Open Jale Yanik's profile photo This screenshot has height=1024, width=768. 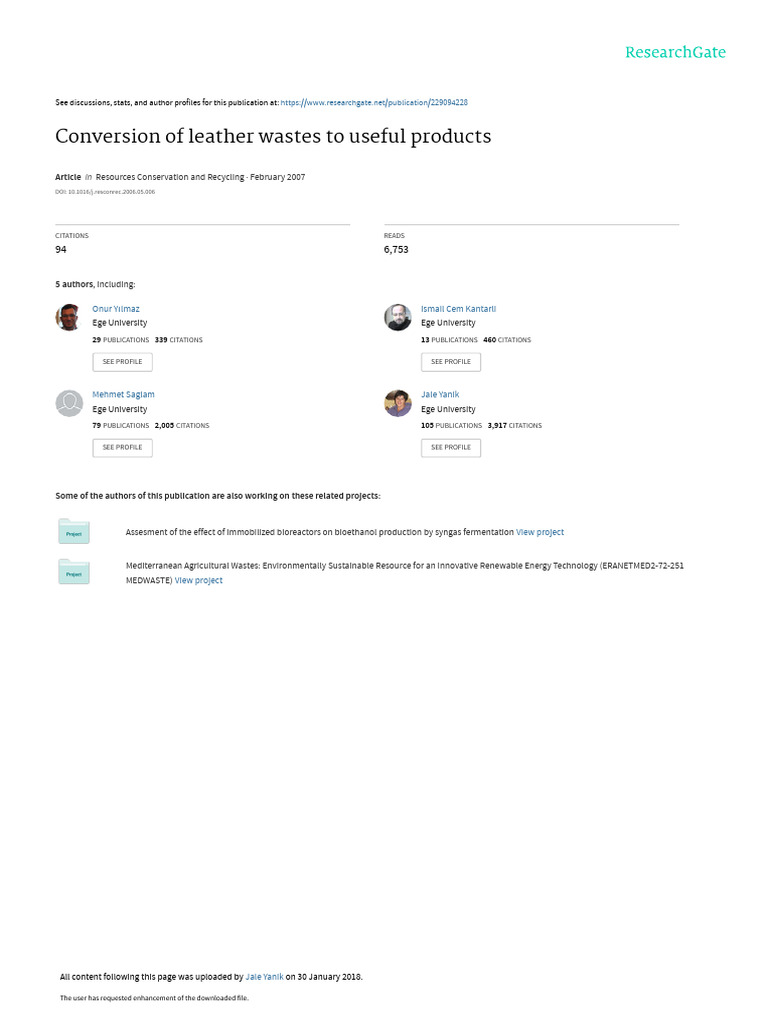click(398, 403)
